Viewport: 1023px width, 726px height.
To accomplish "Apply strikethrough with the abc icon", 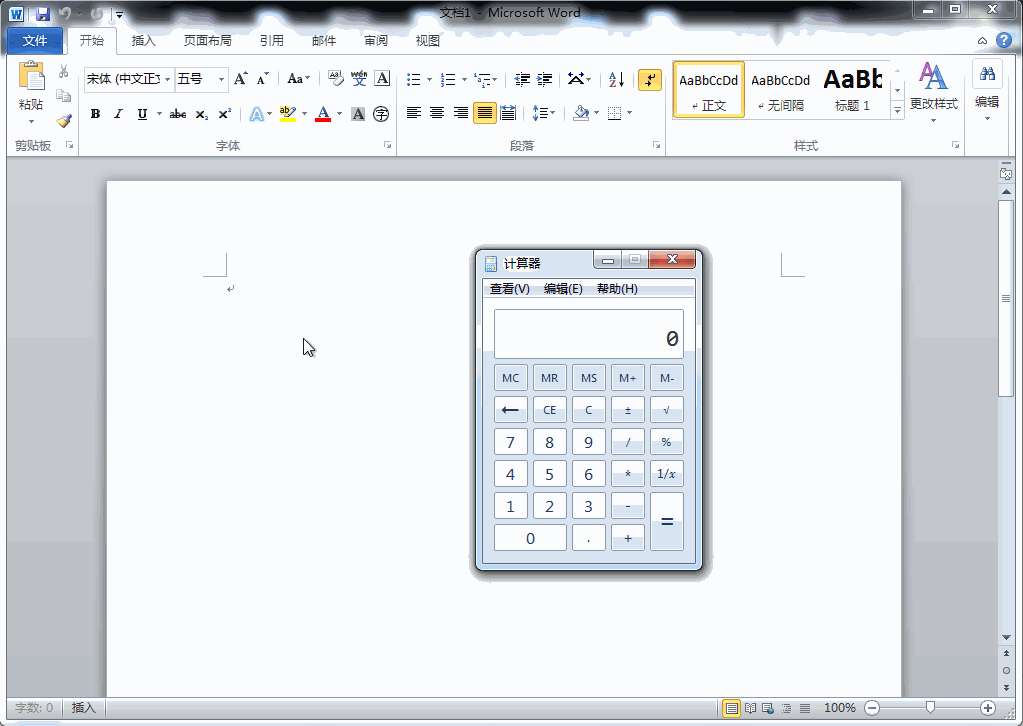I will coord(178,114).
